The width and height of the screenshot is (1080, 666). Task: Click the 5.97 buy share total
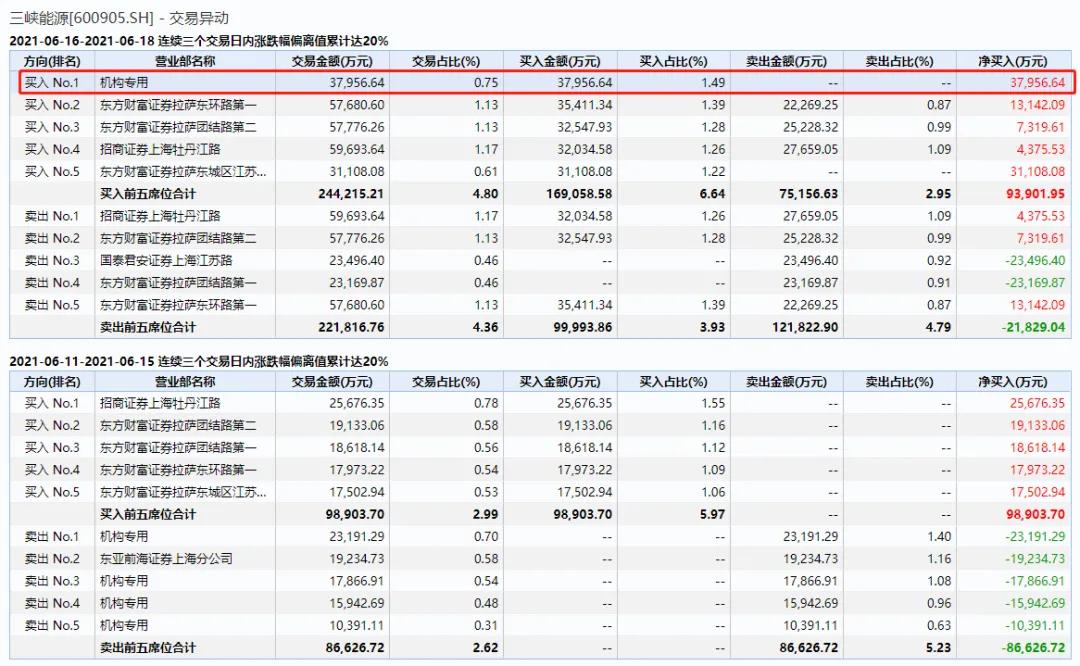click(x=712, y=514)
